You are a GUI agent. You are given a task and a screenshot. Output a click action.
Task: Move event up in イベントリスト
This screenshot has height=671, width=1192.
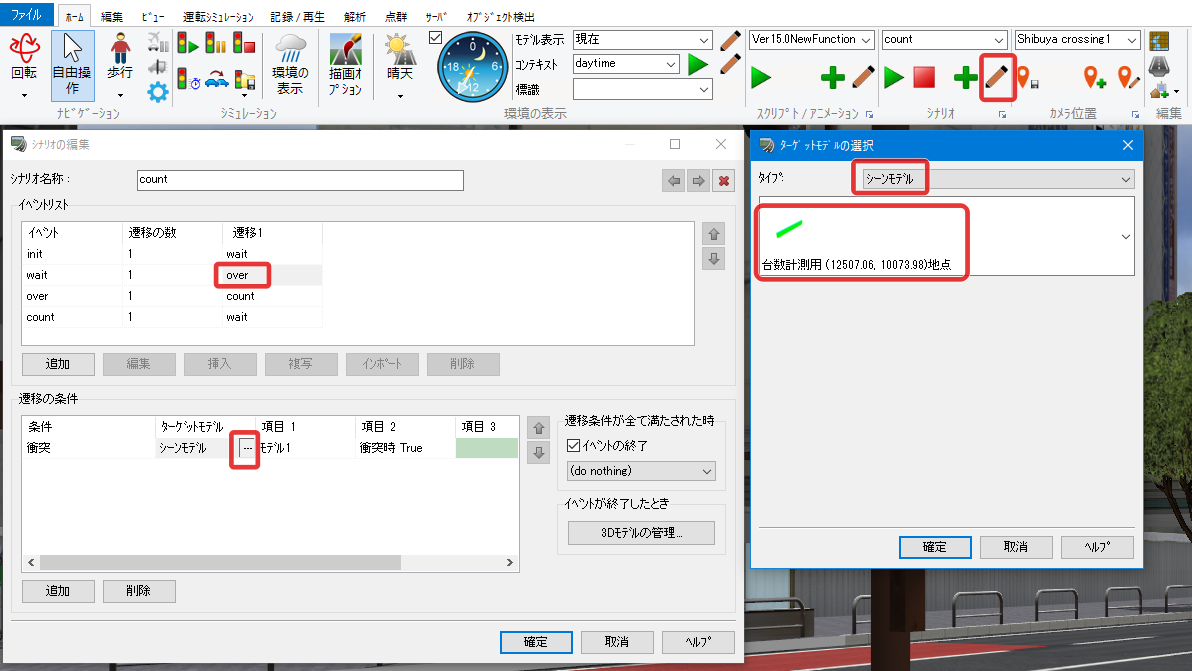(713, 234)
